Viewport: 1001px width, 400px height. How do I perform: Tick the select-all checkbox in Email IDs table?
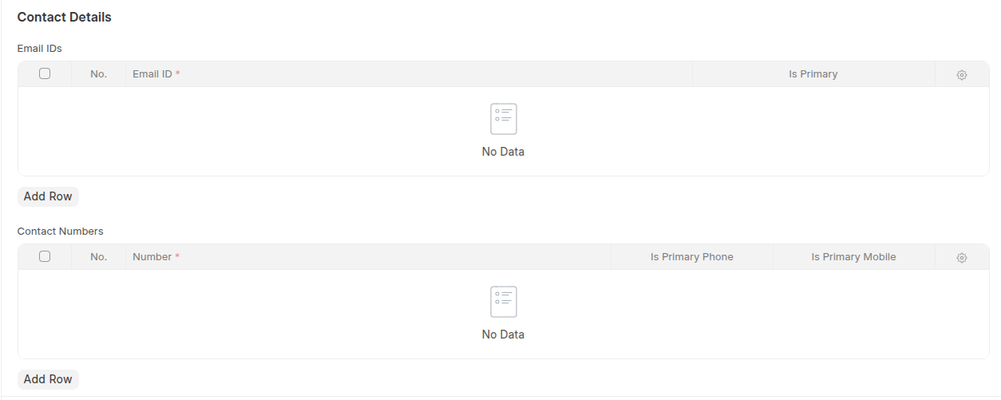[45, 74]
